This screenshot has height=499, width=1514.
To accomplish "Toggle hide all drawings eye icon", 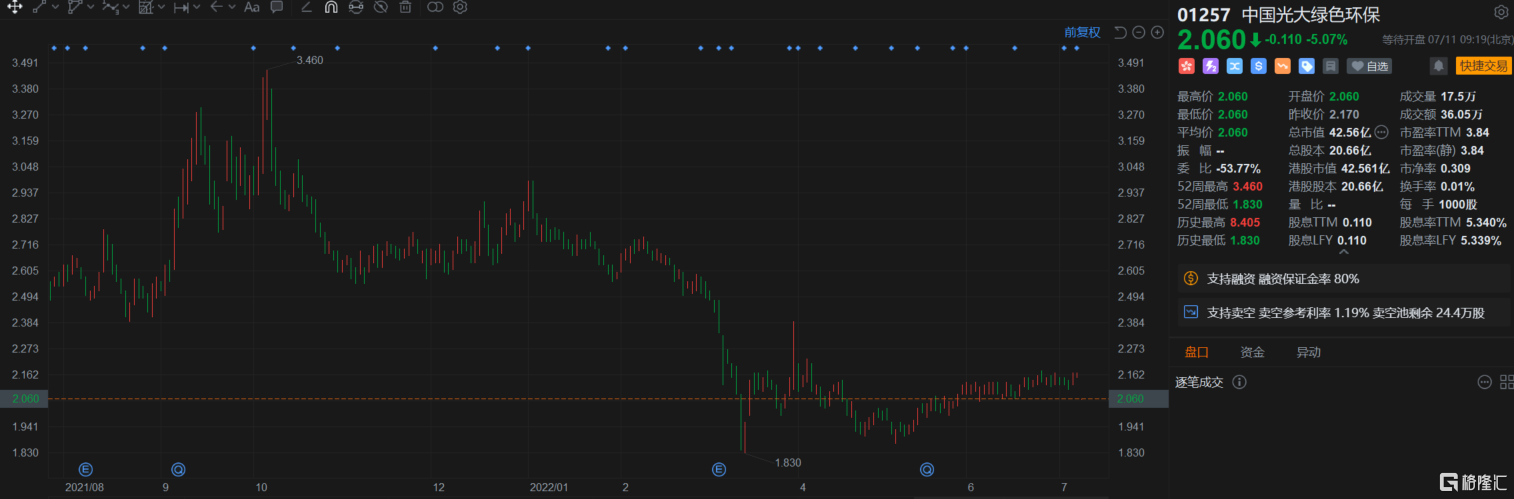I will pos(380,7).
